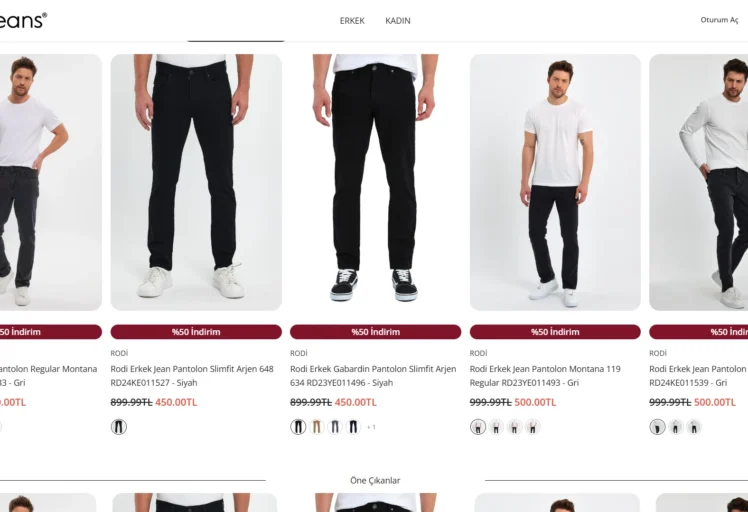The image size is (748, 512).
Task: Select the tan color variant of Gabardin Pantolon
Action: pyautogui.click(x=316, y=427)
